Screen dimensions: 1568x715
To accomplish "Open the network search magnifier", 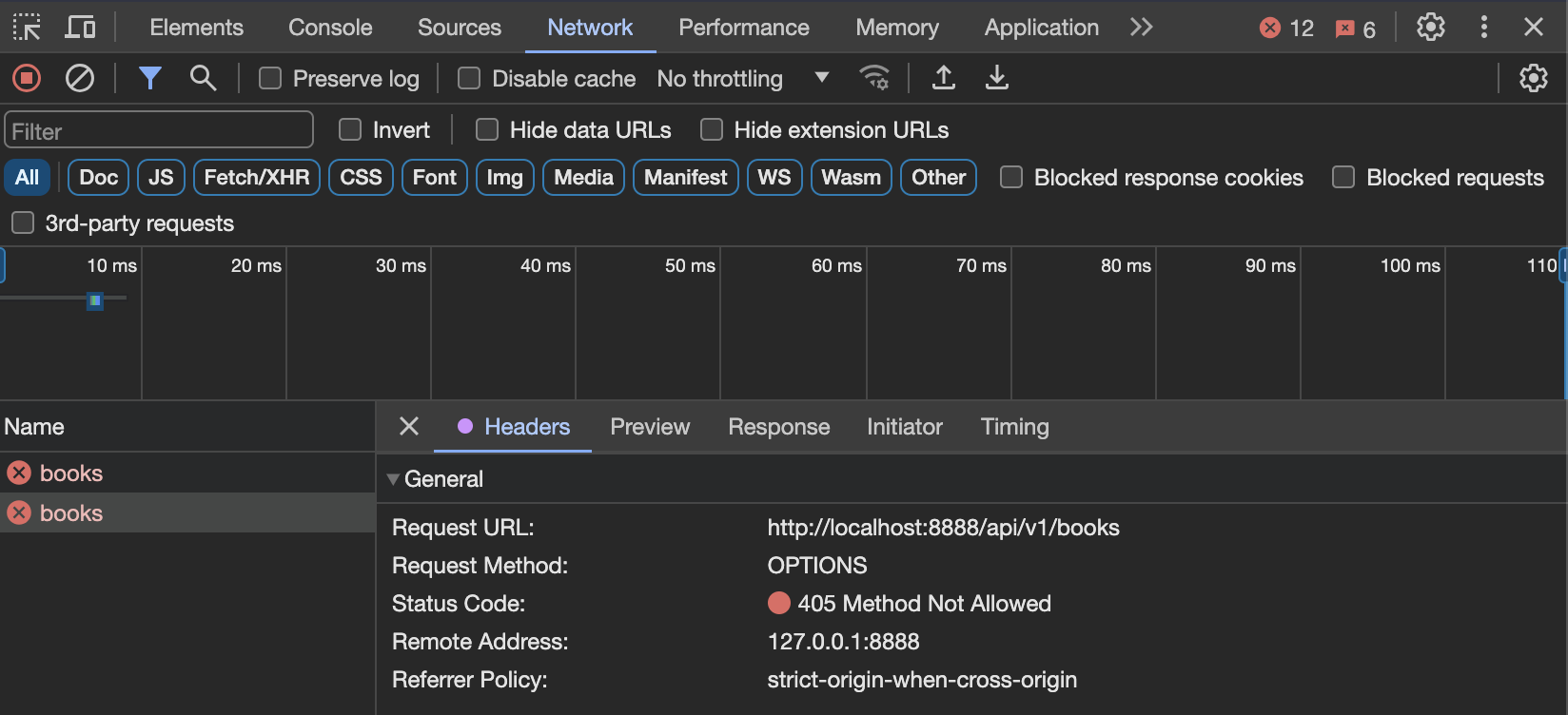I will [x=203, y=78].
